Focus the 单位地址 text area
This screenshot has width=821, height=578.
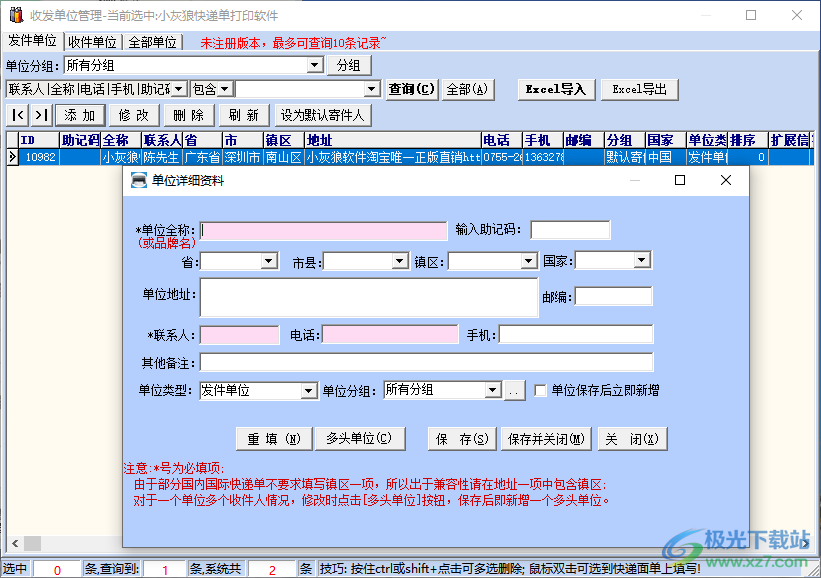(369, 297)
